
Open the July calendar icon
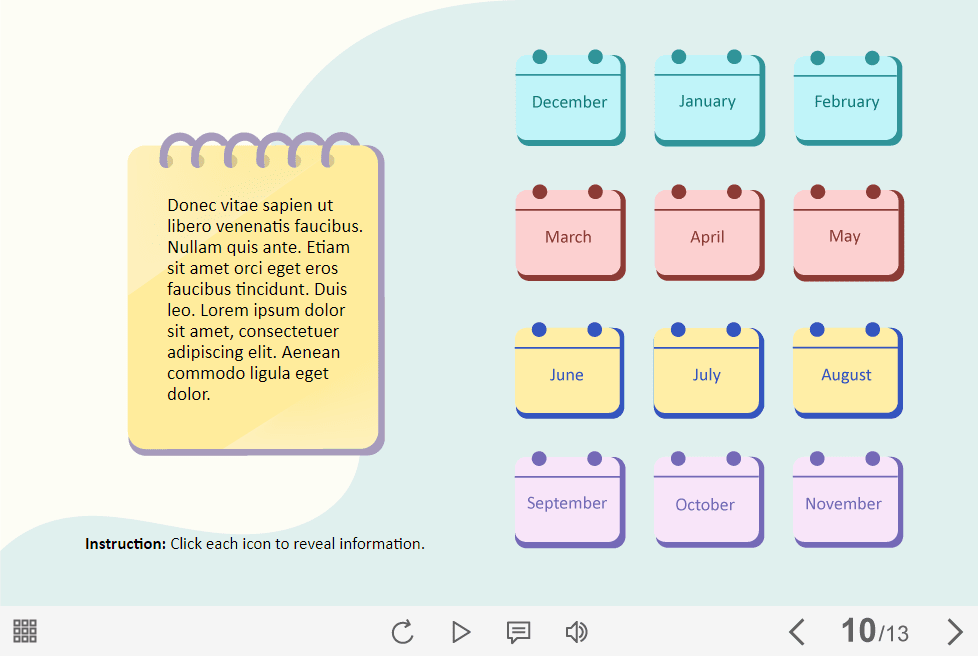(x=707, y=373)
